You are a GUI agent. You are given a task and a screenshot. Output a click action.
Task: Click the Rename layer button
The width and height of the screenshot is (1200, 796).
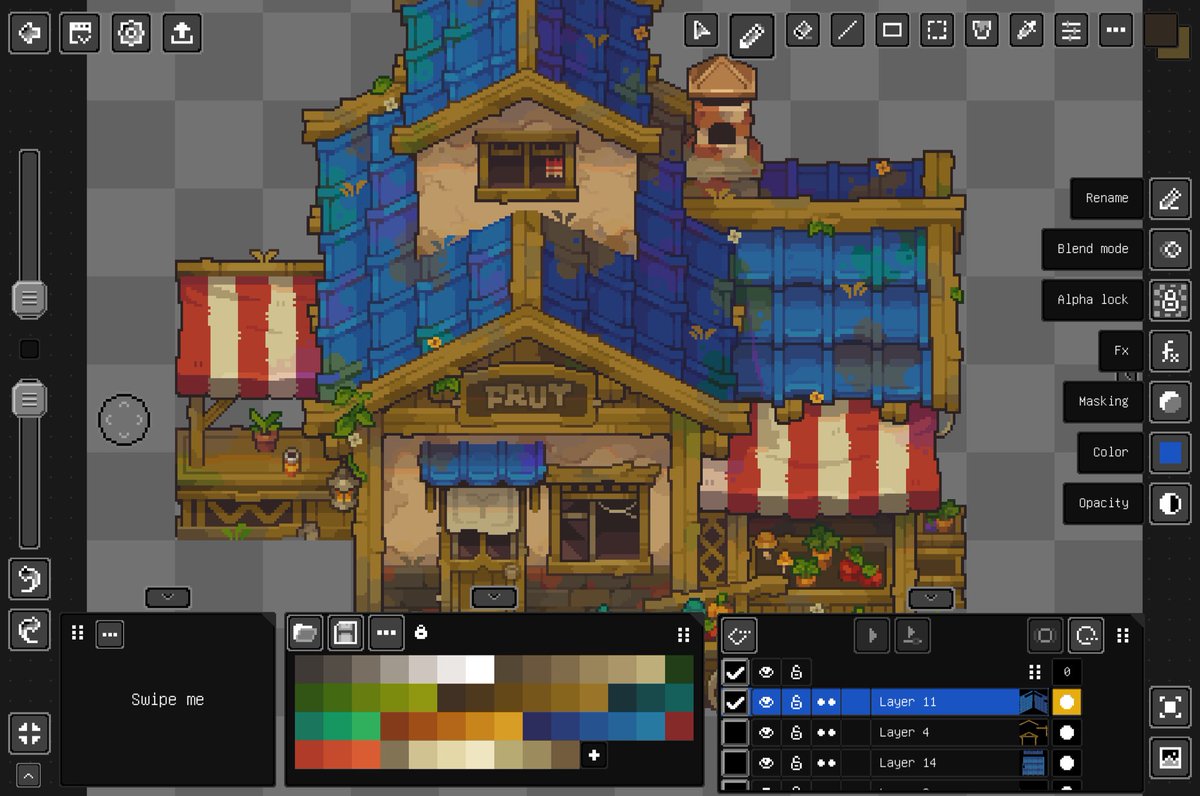1106,198
